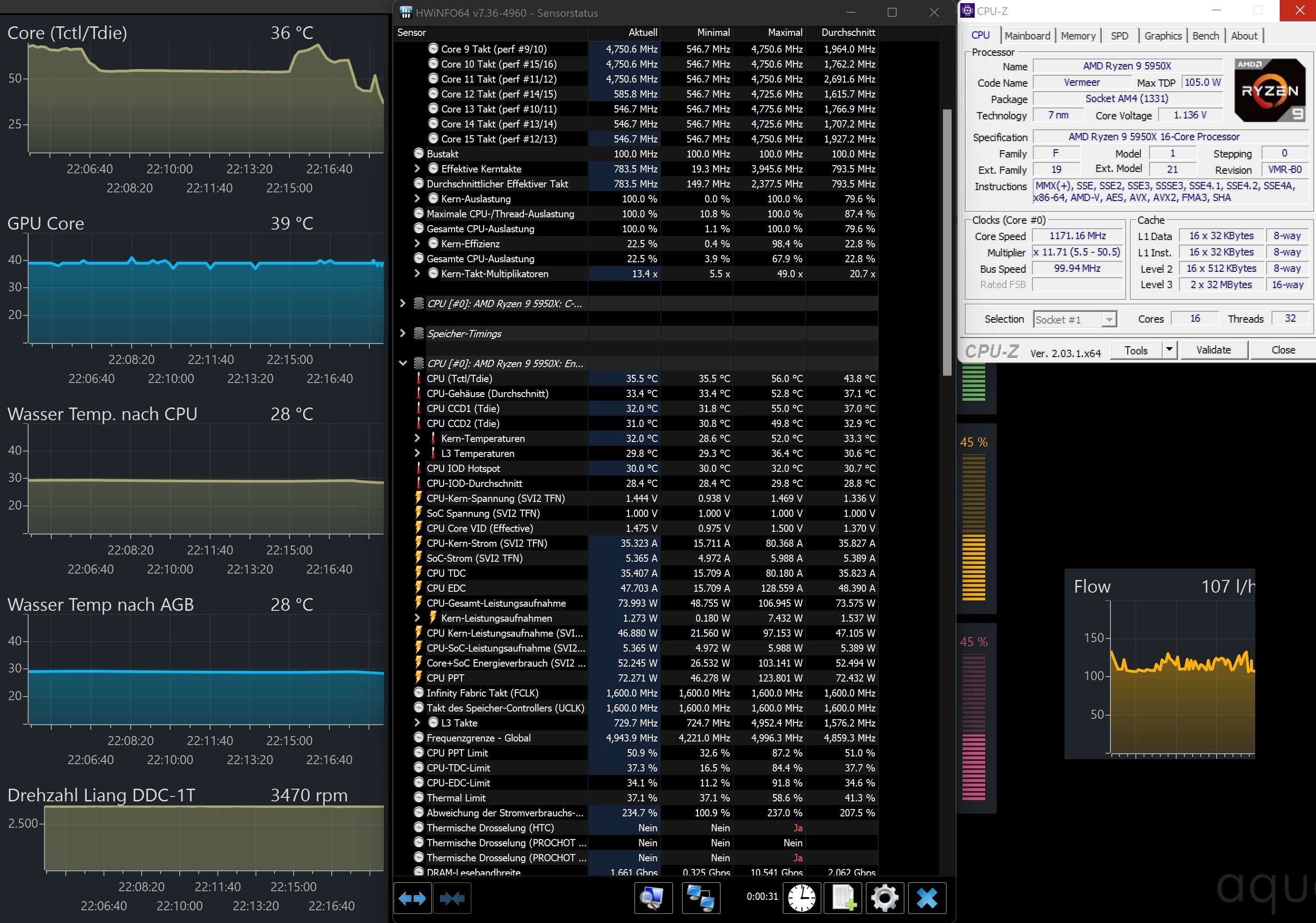Click the orange 45 % level bar gauge

[x=973, y=527]
